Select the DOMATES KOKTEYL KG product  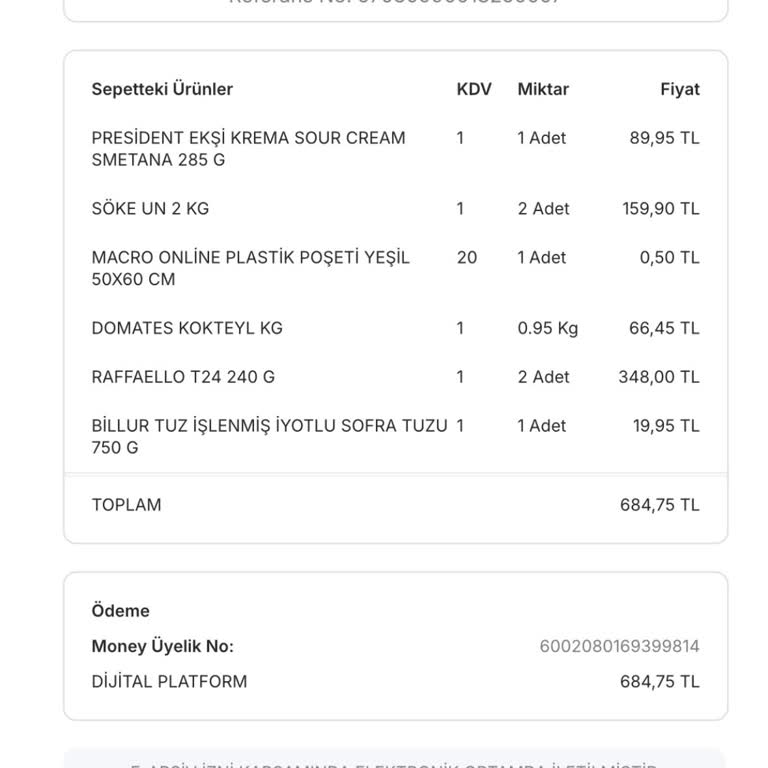[x=187, y=328]
